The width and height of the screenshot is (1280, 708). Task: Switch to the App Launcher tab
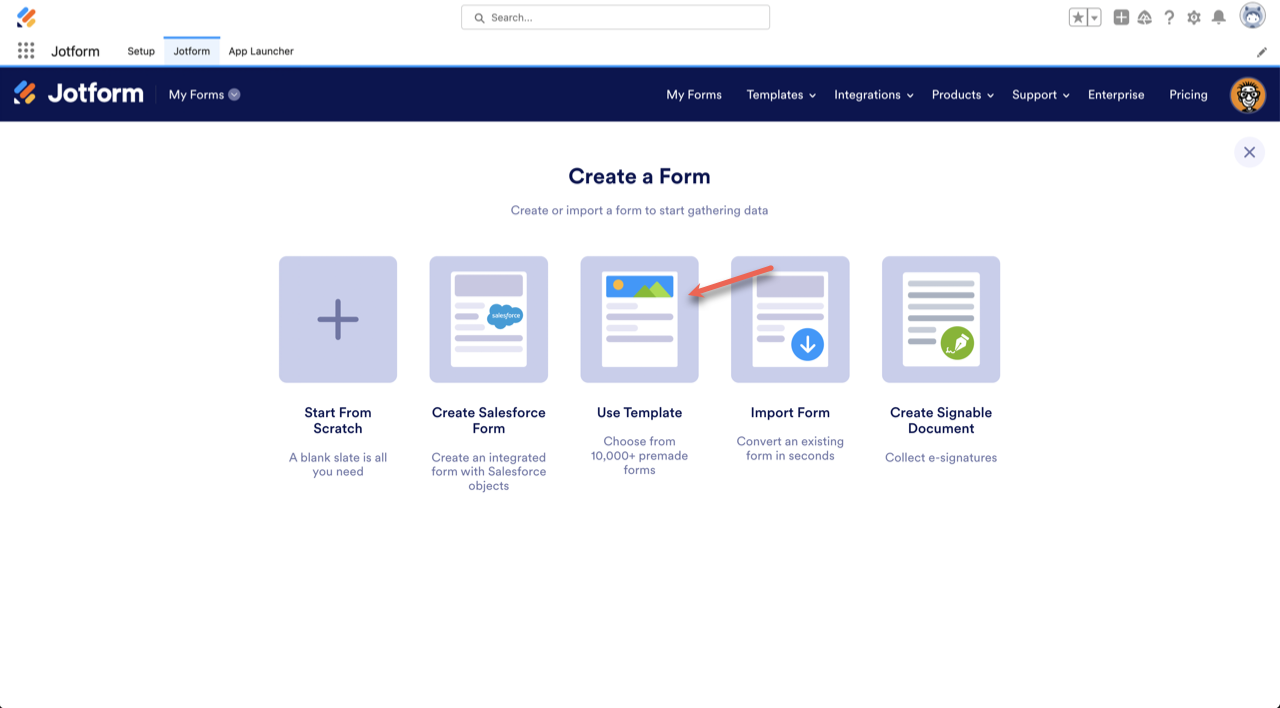click(261, 51)
